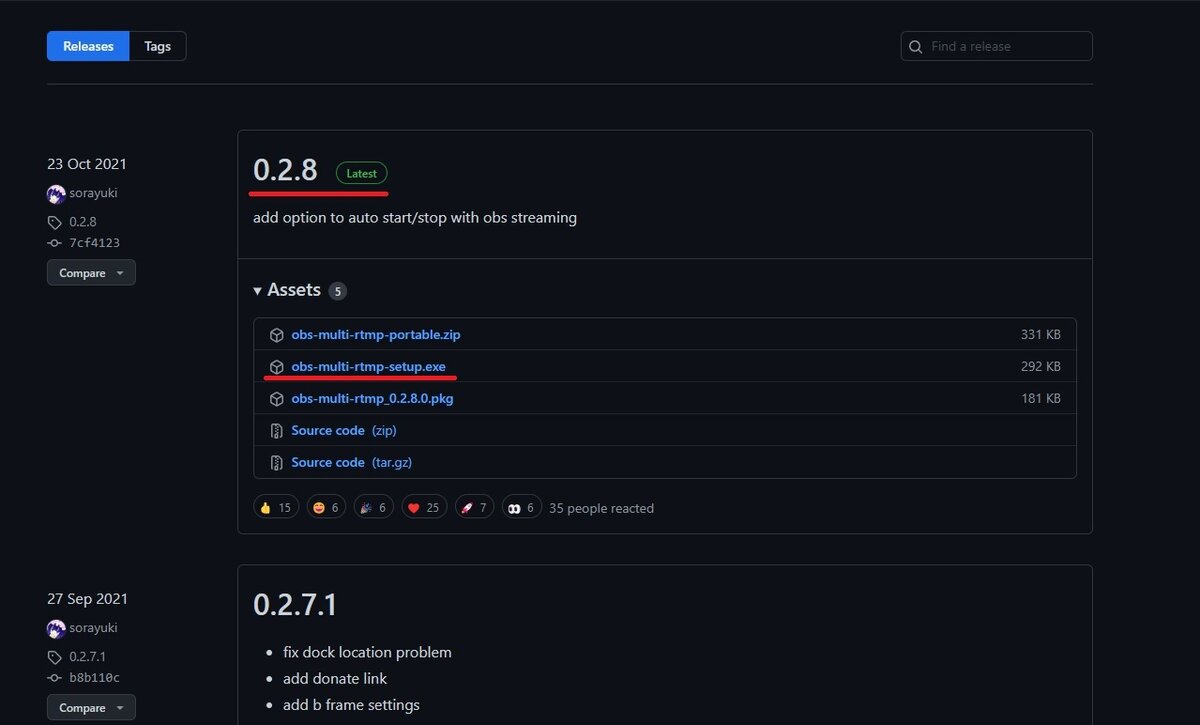The height and width of the screenshot is (725, 1200).
Task: Click file icon for Source code (zip)
Action: 277,431
